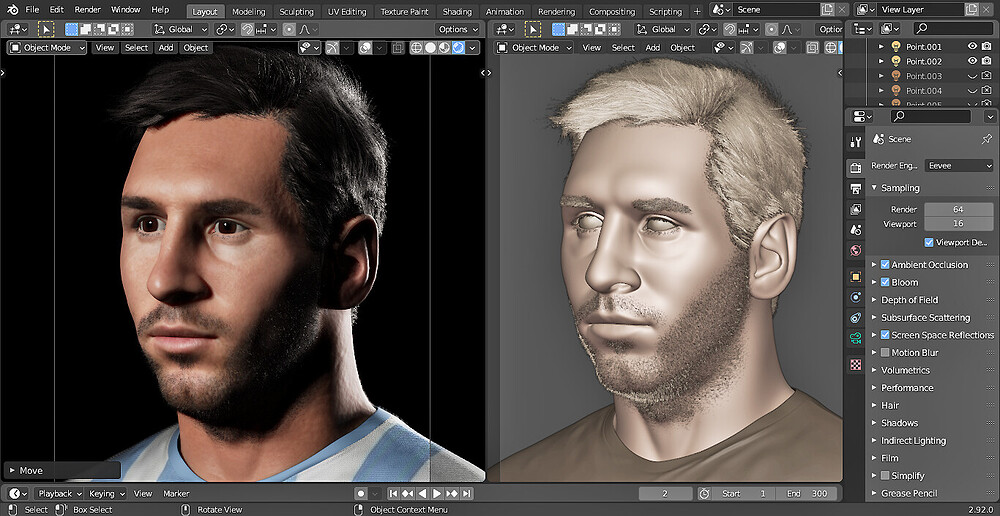Switch to Compositing workspace tab
The height and width of the screenshot is (516, 1000).
612,11
